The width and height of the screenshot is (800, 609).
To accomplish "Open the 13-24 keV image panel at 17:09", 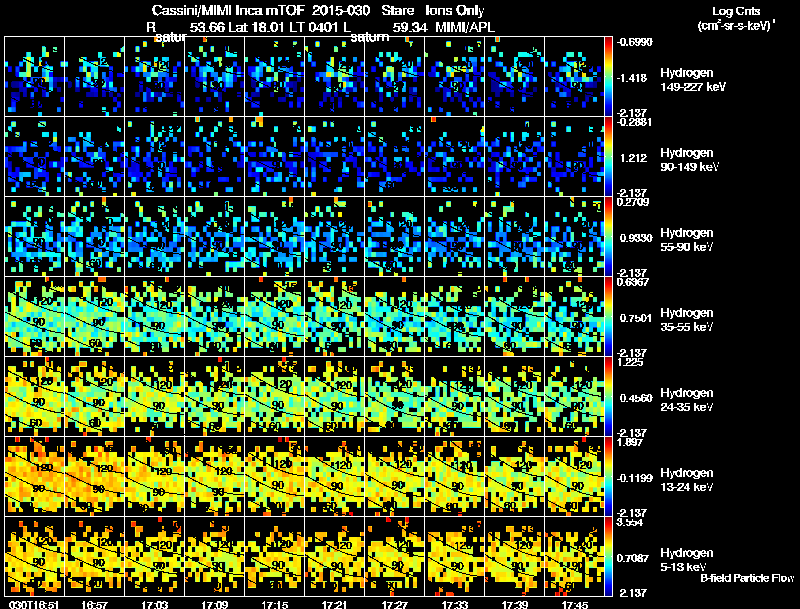I will (215, 477).
